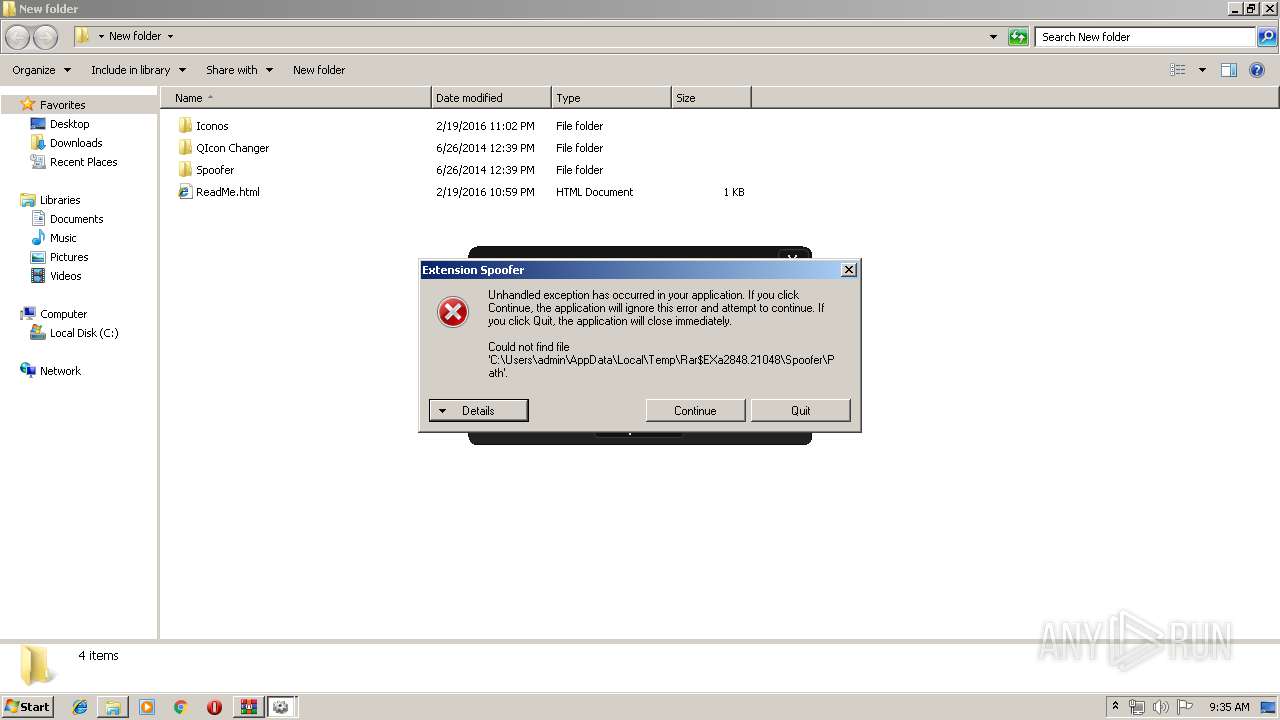Click the taskbar clock showing 9:35 AM
1280x720 pixels.
coord(1229,707)
